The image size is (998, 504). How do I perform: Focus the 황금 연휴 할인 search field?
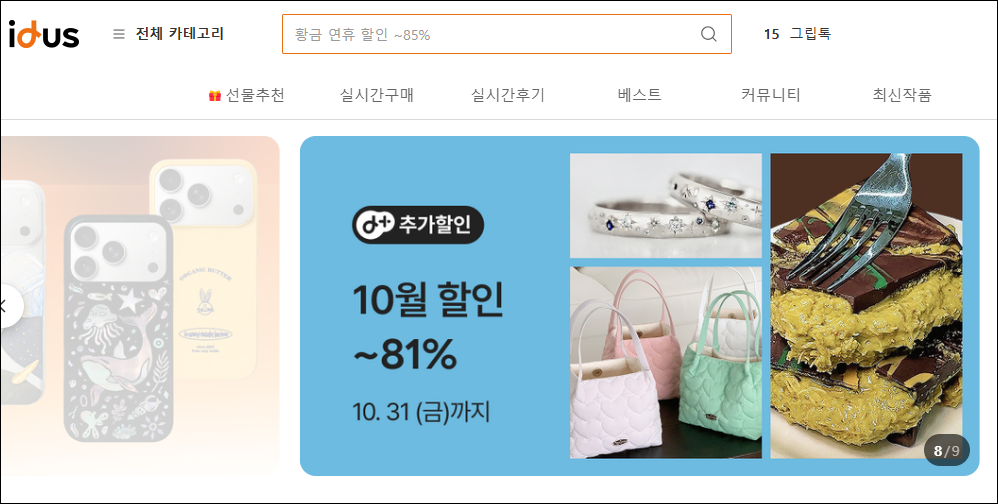[490, 34]
